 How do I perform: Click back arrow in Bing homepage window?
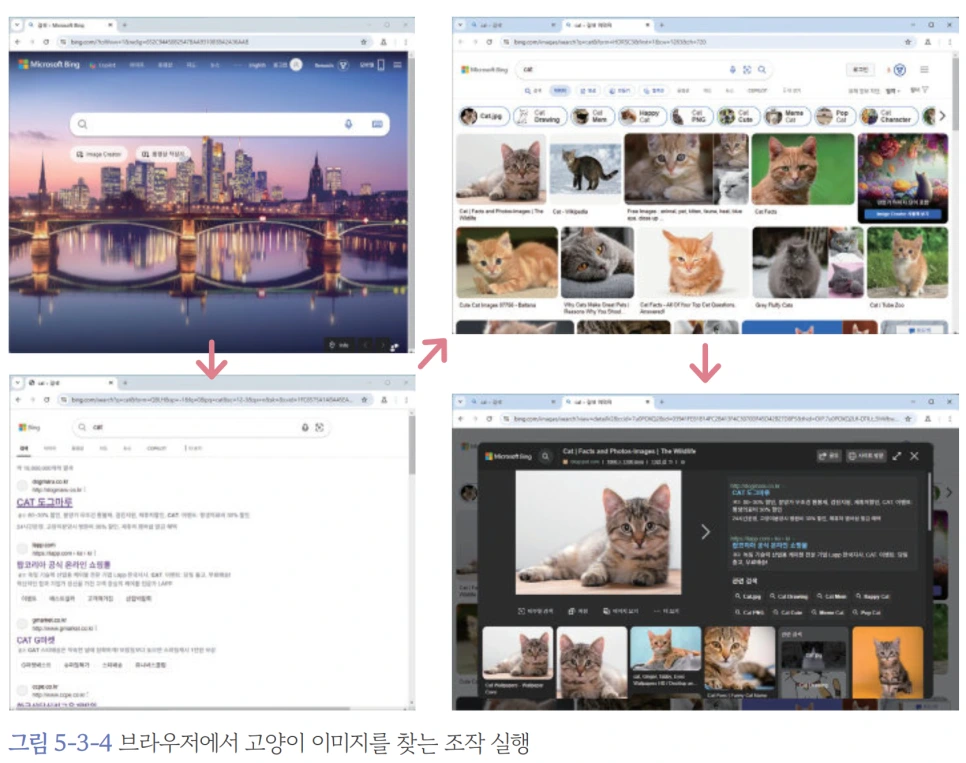18,42
